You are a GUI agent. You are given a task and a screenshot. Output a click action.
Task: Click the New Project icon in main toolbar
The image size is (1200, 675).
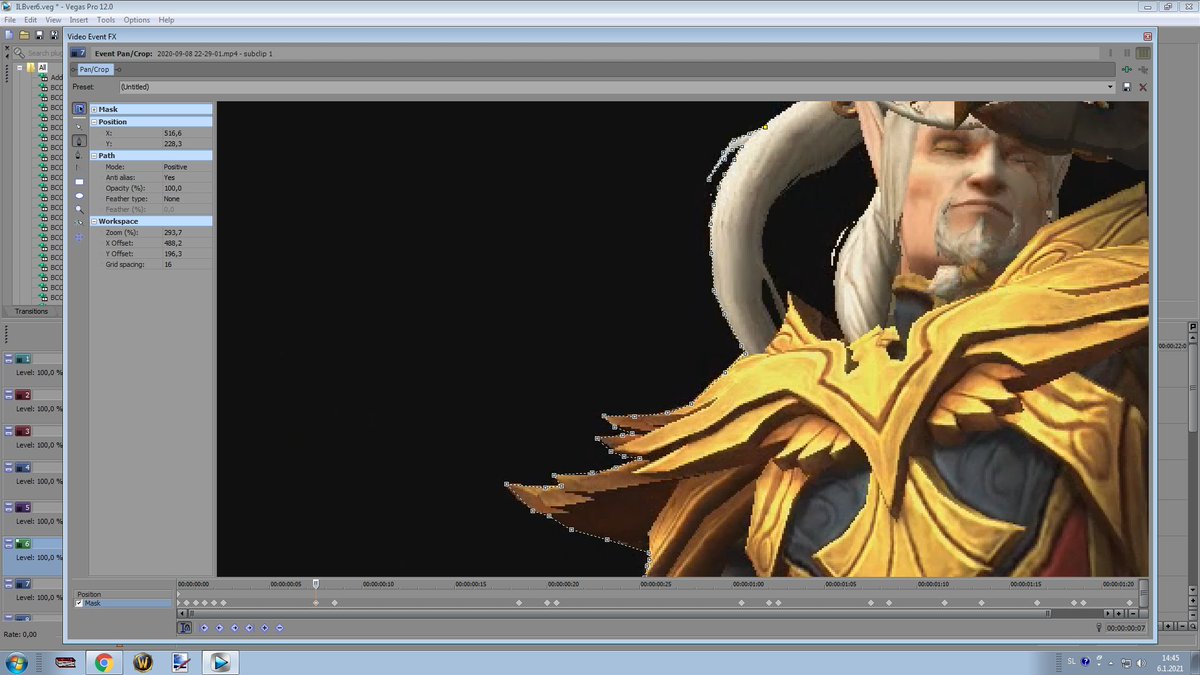coord(9,34)
